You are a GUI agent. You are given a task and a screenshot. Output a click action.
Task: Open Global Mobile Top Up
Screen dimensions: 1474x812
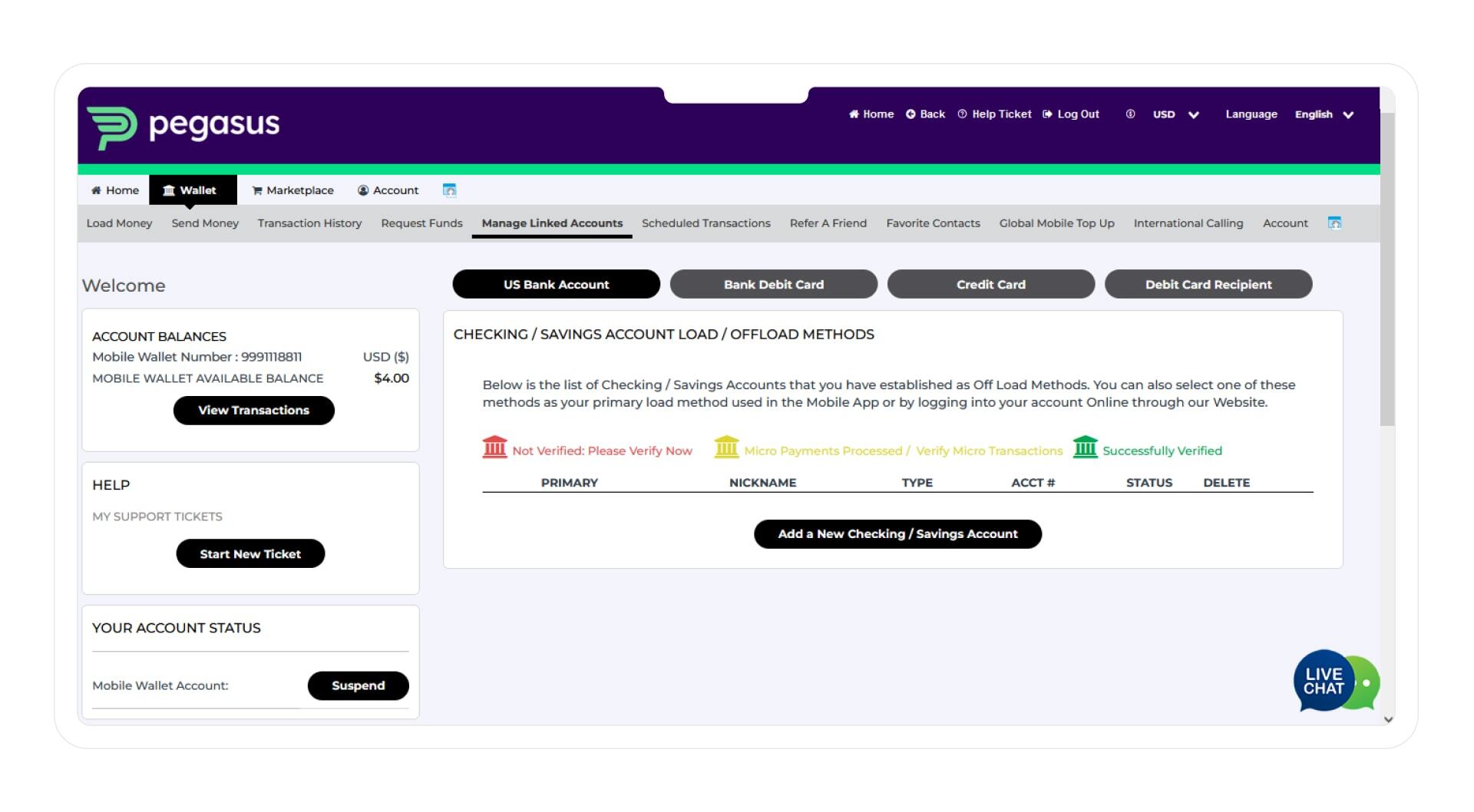(x=1056, y=223)
